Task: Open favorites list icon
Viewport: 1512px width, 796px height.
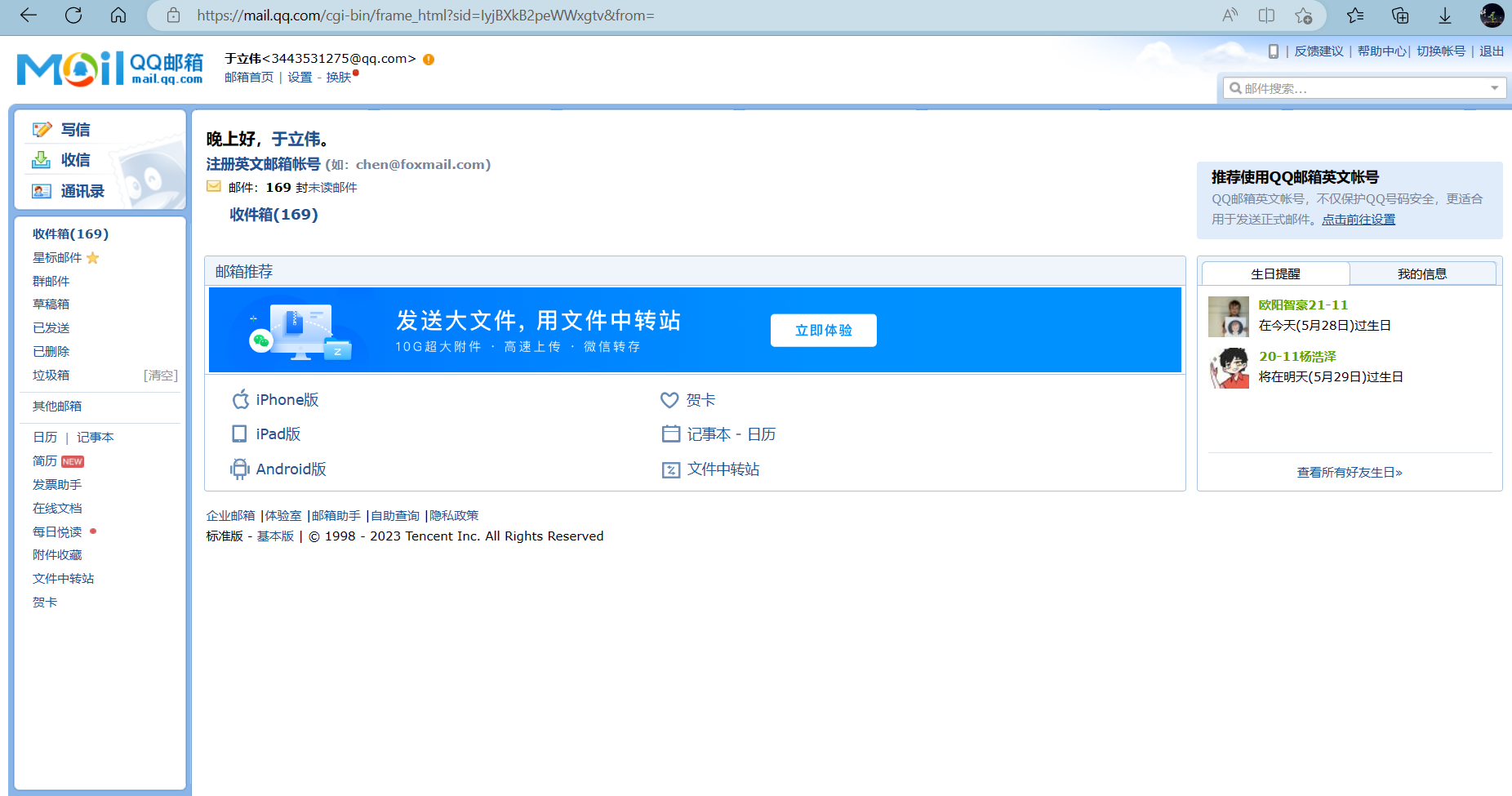Action: click(x=1355, y=16)
